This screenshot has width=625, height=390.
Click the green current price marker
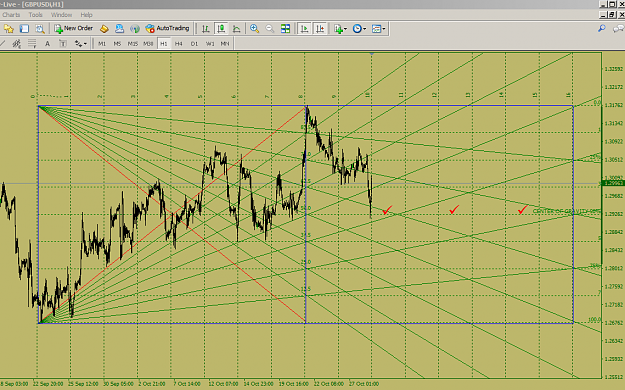tap(613, 183)
